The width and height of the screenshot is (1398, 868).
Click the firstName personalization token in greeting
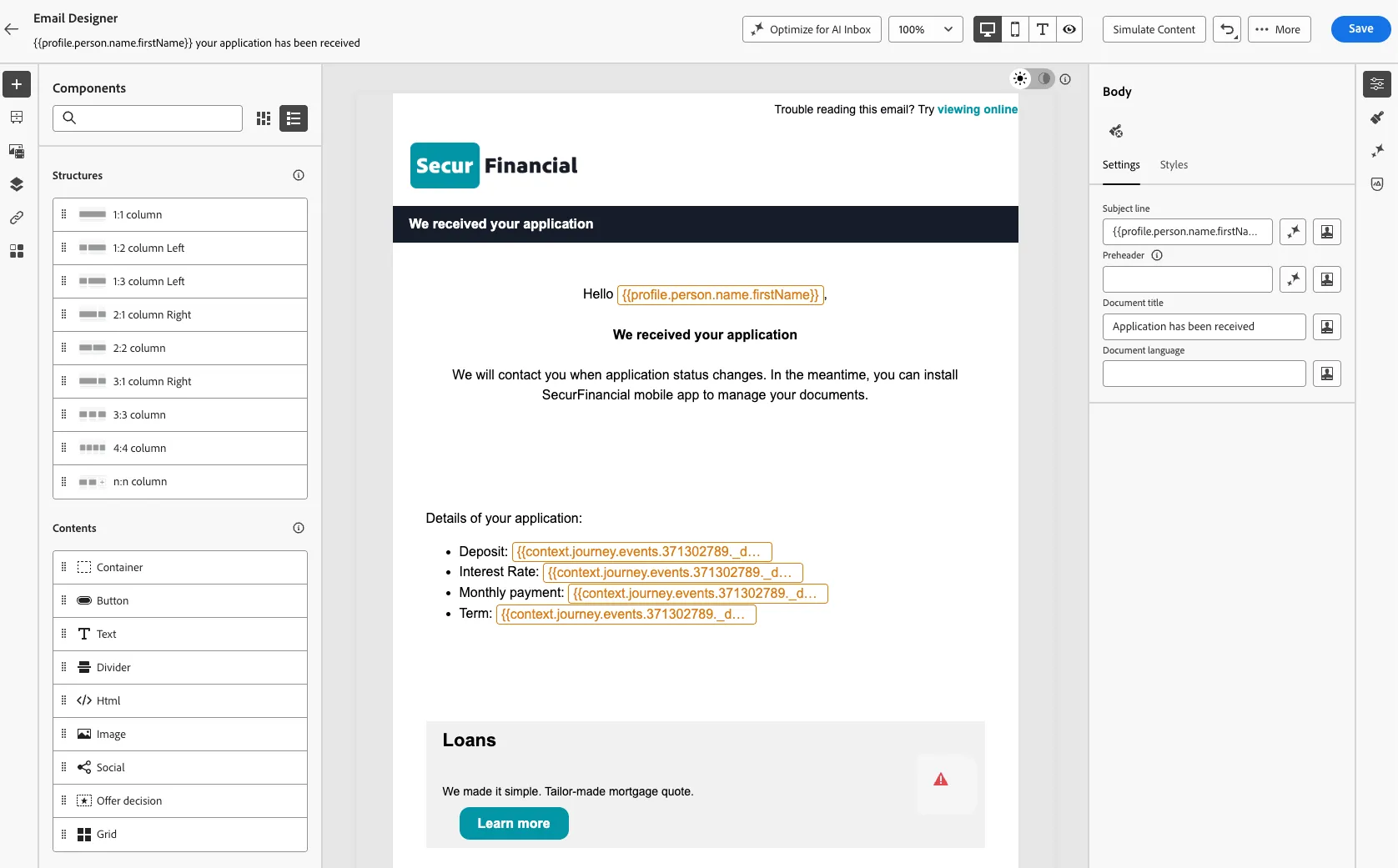tap(721, 294)
